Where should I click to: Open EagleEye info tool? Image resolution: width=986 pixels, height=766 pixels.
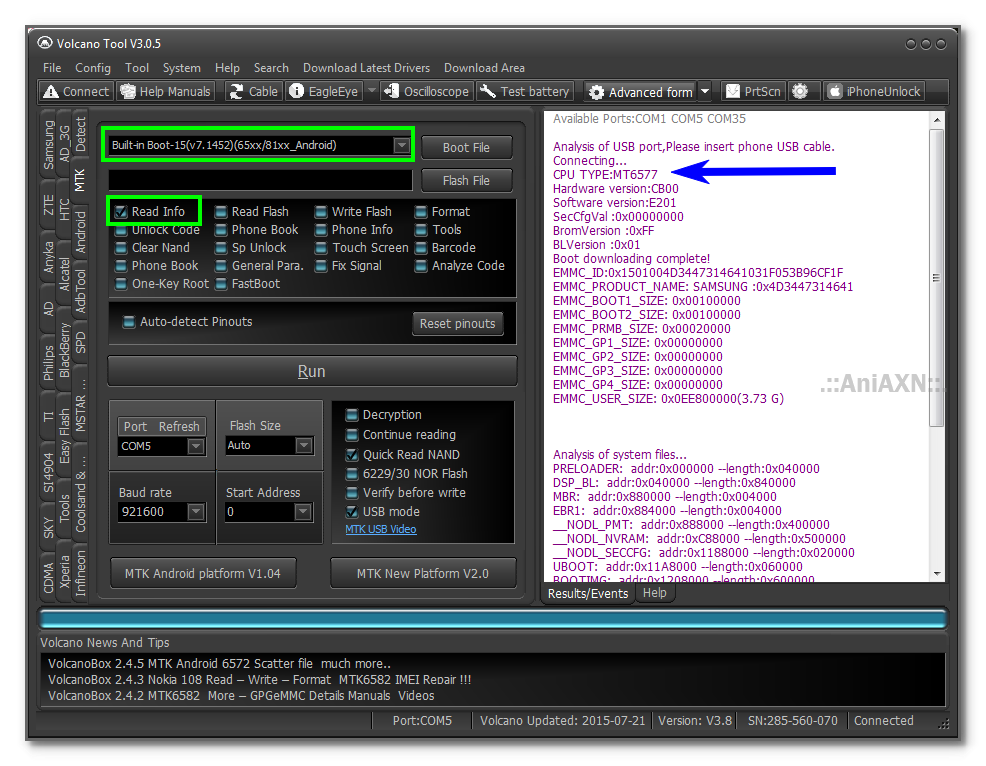tap(324, 92)
